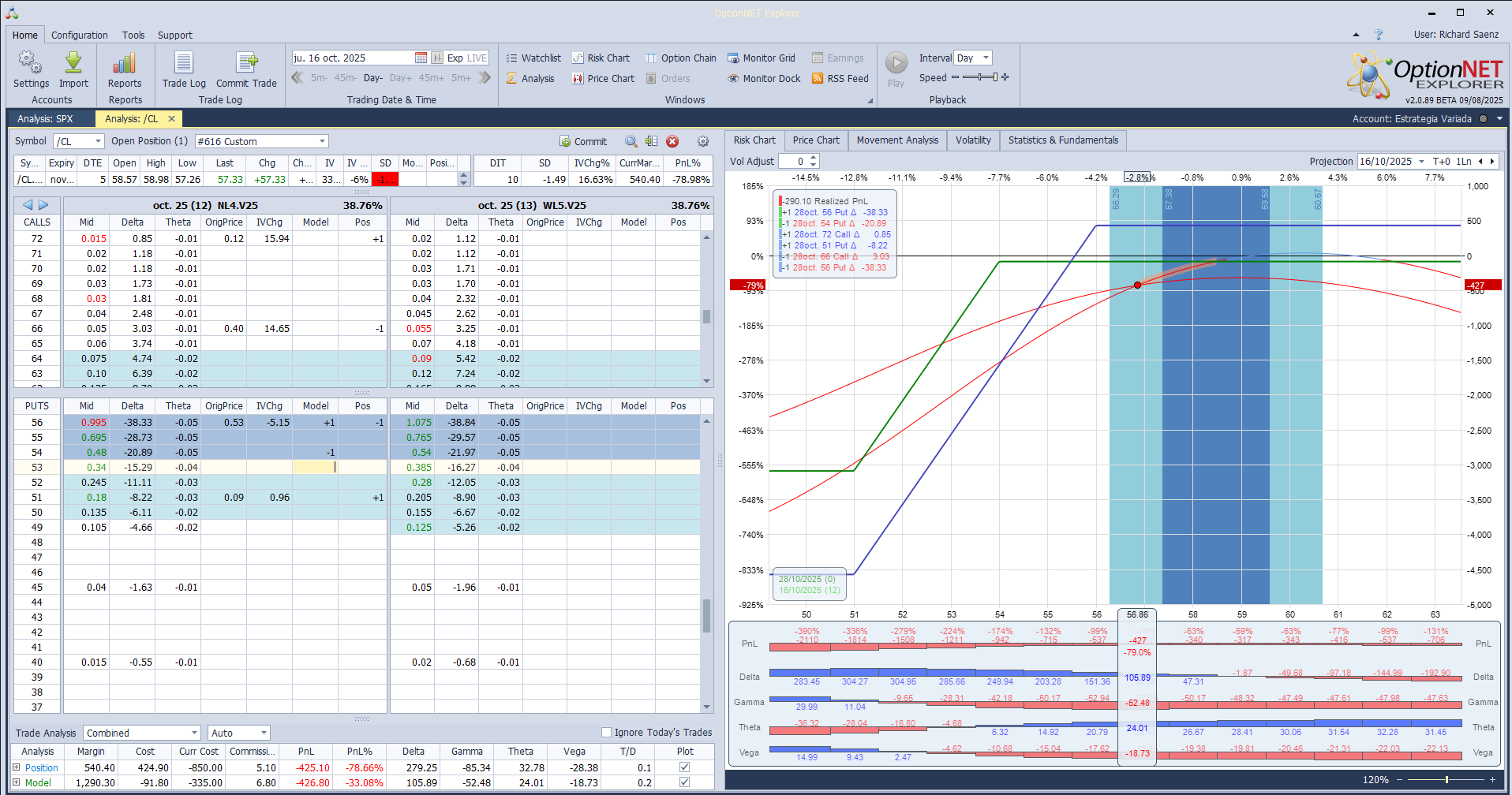1512x795 pixels.
Task: Click the 1Ln projection lines label
Action: tap(1464, 162)
